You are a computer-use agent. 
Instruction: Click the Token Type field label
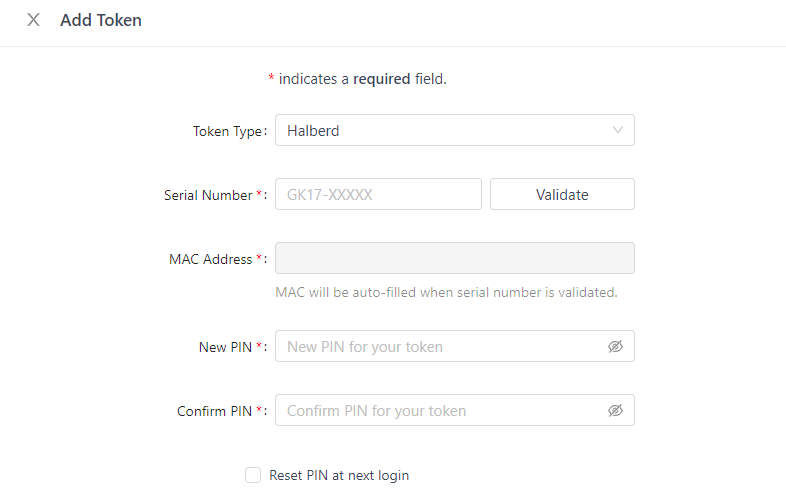[x=228, y=131]
